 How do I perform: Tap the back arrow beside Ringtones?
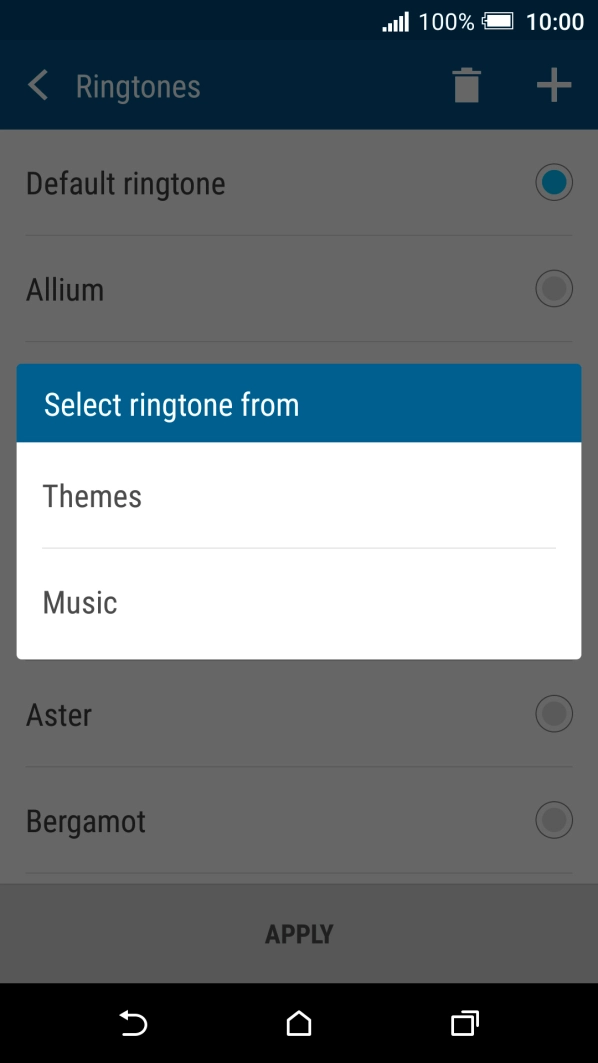[x=38, y=86]
